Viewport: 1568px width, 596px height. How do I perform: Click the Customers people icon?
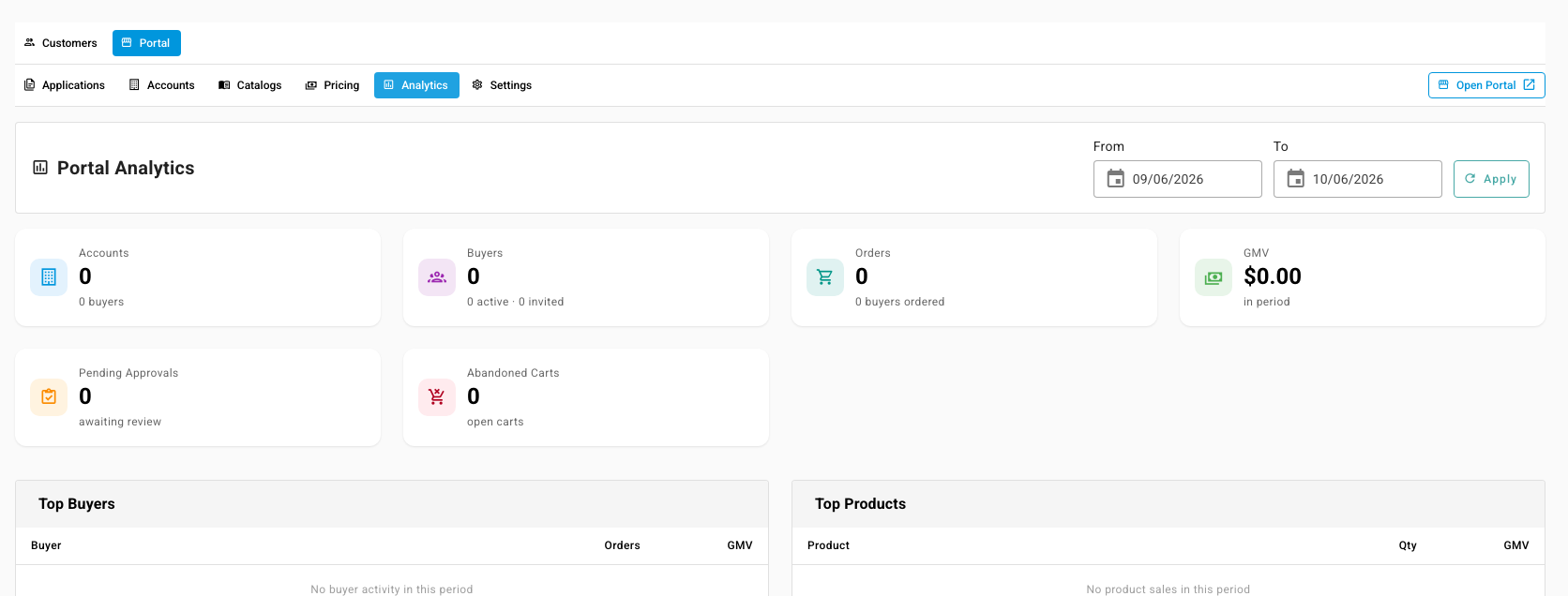point(30,42)
